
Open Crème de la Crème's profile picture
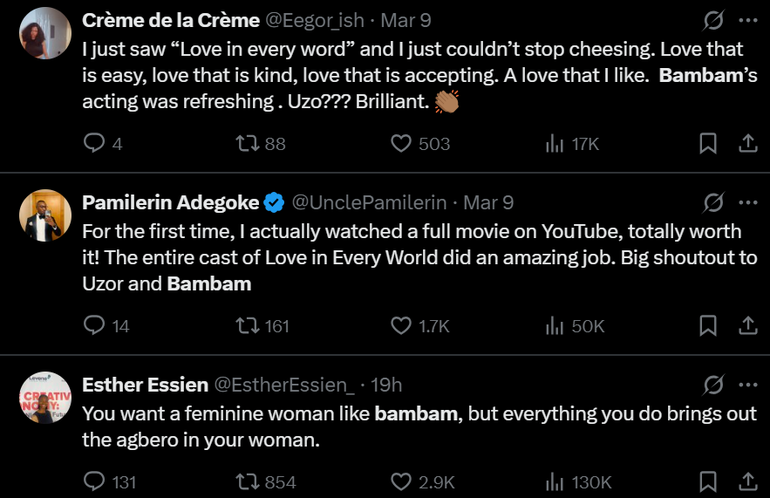pos(46,33)
